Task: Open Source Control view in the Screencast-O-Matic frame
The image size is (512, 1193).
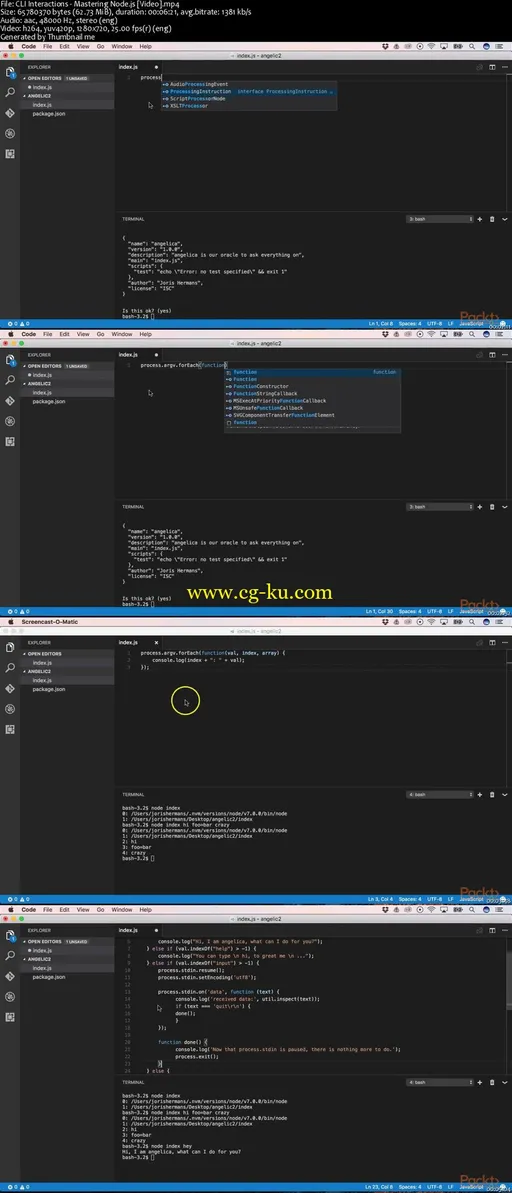Action: click(10, 689)
